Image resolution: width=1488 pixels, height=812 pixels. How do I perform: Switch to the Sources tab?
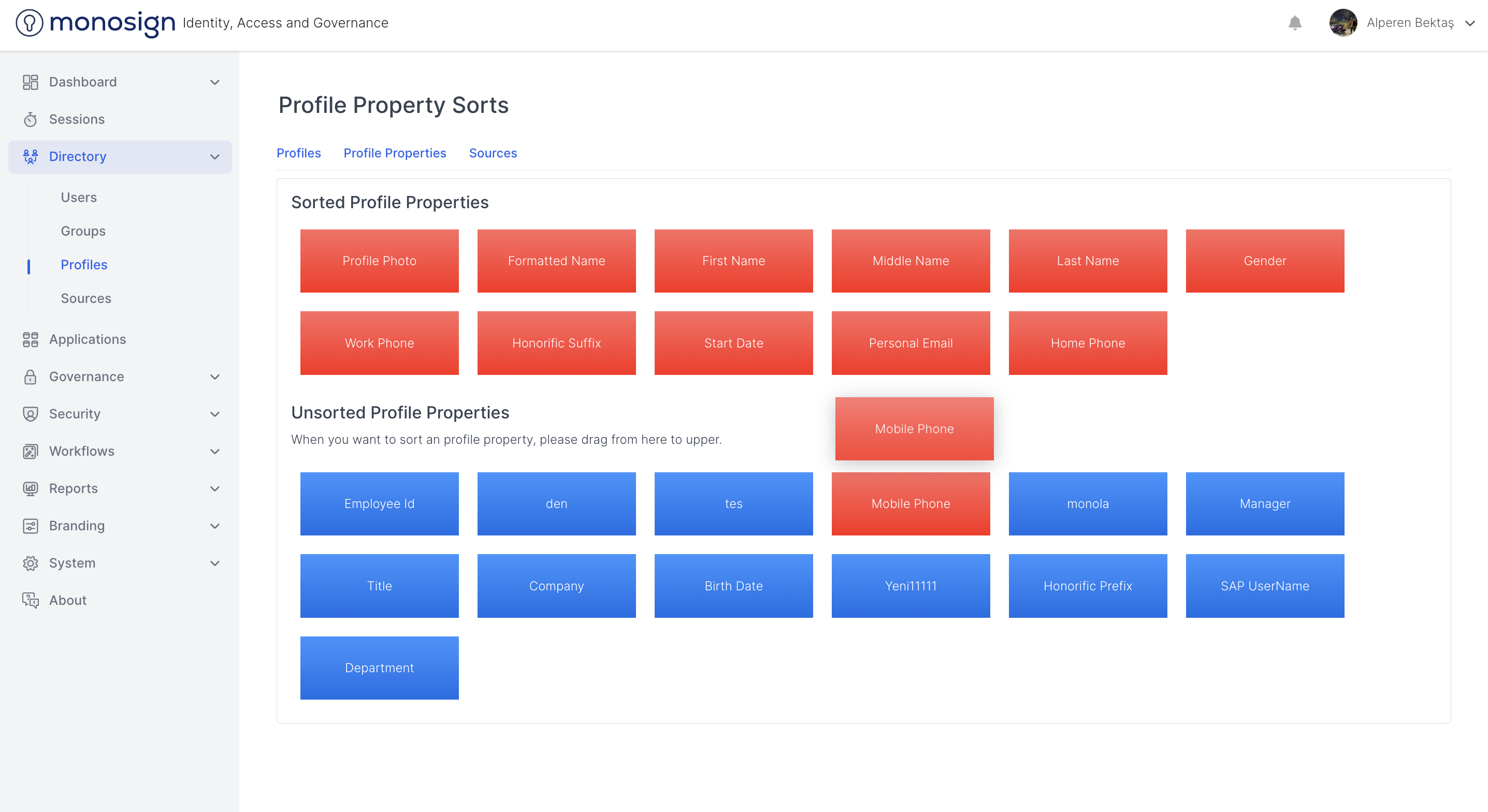pos(493,153)
